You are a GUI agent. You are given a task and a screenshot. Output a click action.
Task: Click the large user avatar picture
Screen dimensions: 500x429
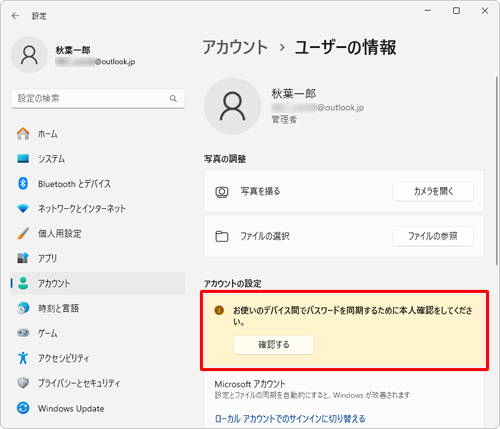click(232, 106)
